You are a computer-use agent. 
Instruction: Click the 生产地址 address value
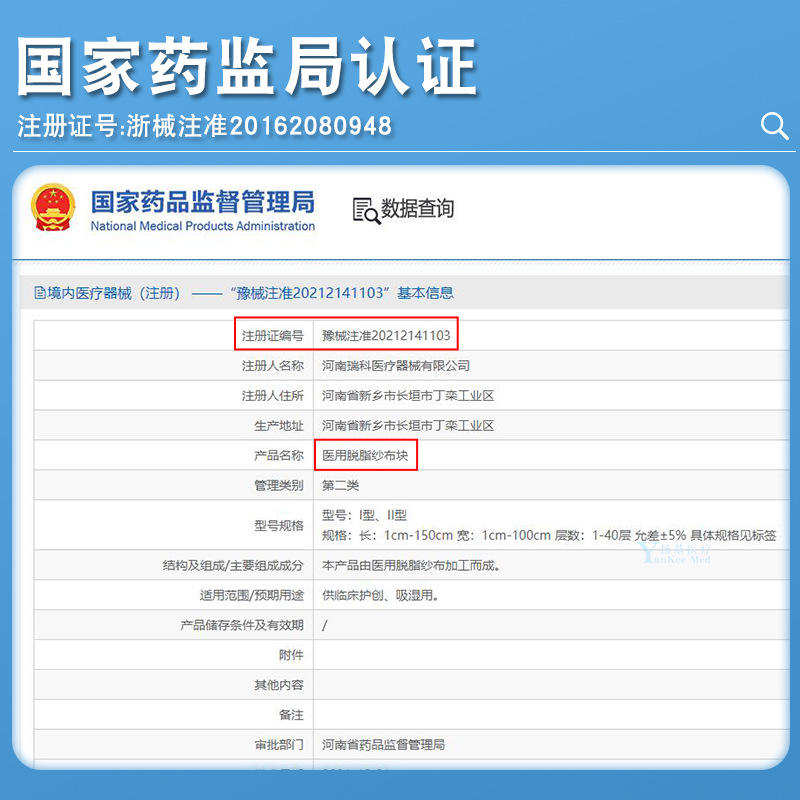point(408,426)
